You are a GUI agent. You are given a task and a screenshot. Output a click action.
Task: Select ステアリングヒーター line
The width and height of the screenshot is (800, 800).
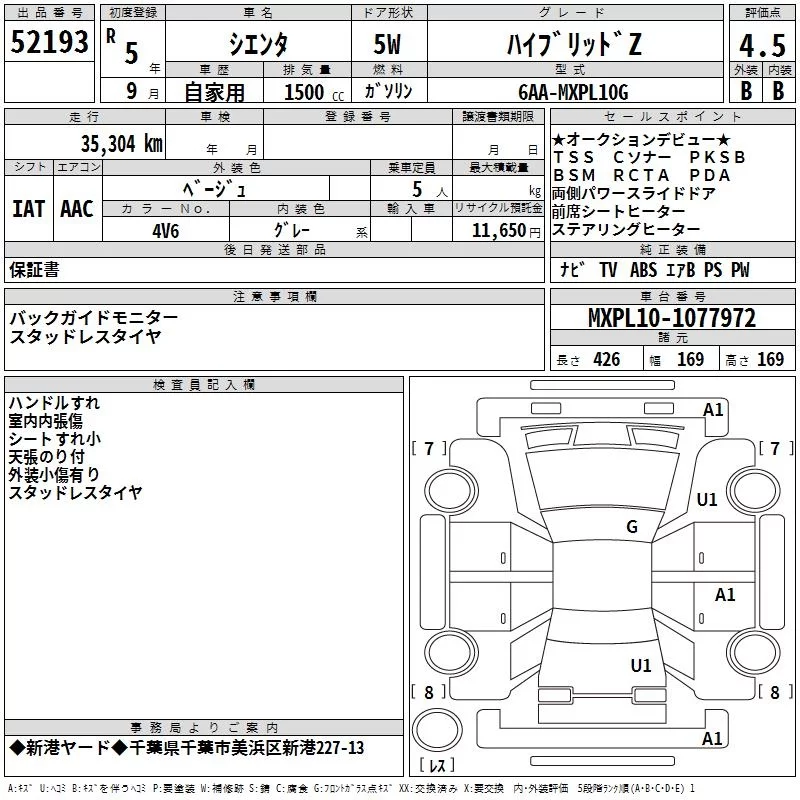[x=626, y=229]
